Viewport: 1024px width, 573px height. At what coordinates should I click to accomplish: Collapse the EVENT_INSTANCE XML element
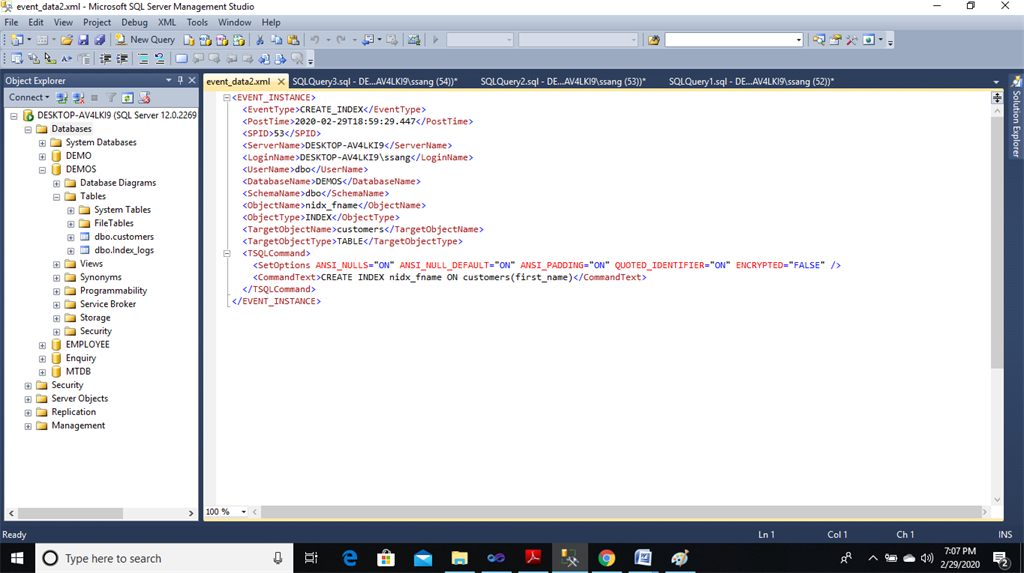(x=227, y=97)
